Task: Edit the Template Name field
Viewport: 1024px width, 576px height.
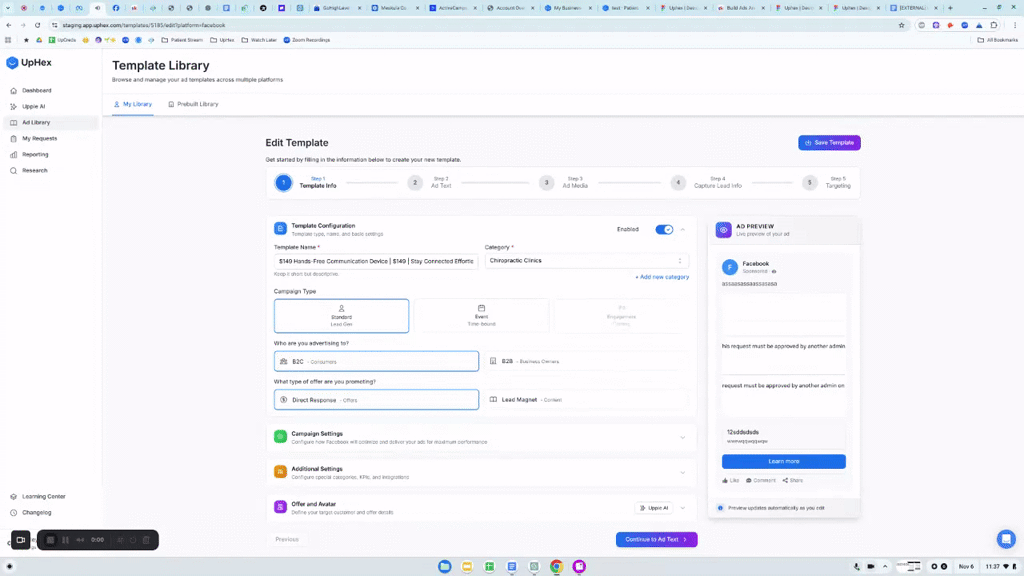Action: tap(376, 261)
